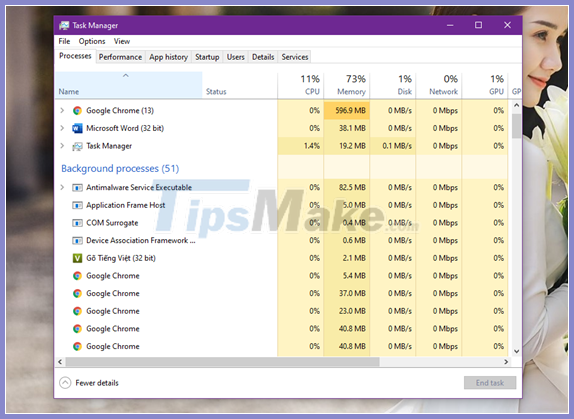Image resolution: width=574 pixels, height=419 pixels.
Task: Click the Task Manager title bar icon
Action: coord(64,25)
